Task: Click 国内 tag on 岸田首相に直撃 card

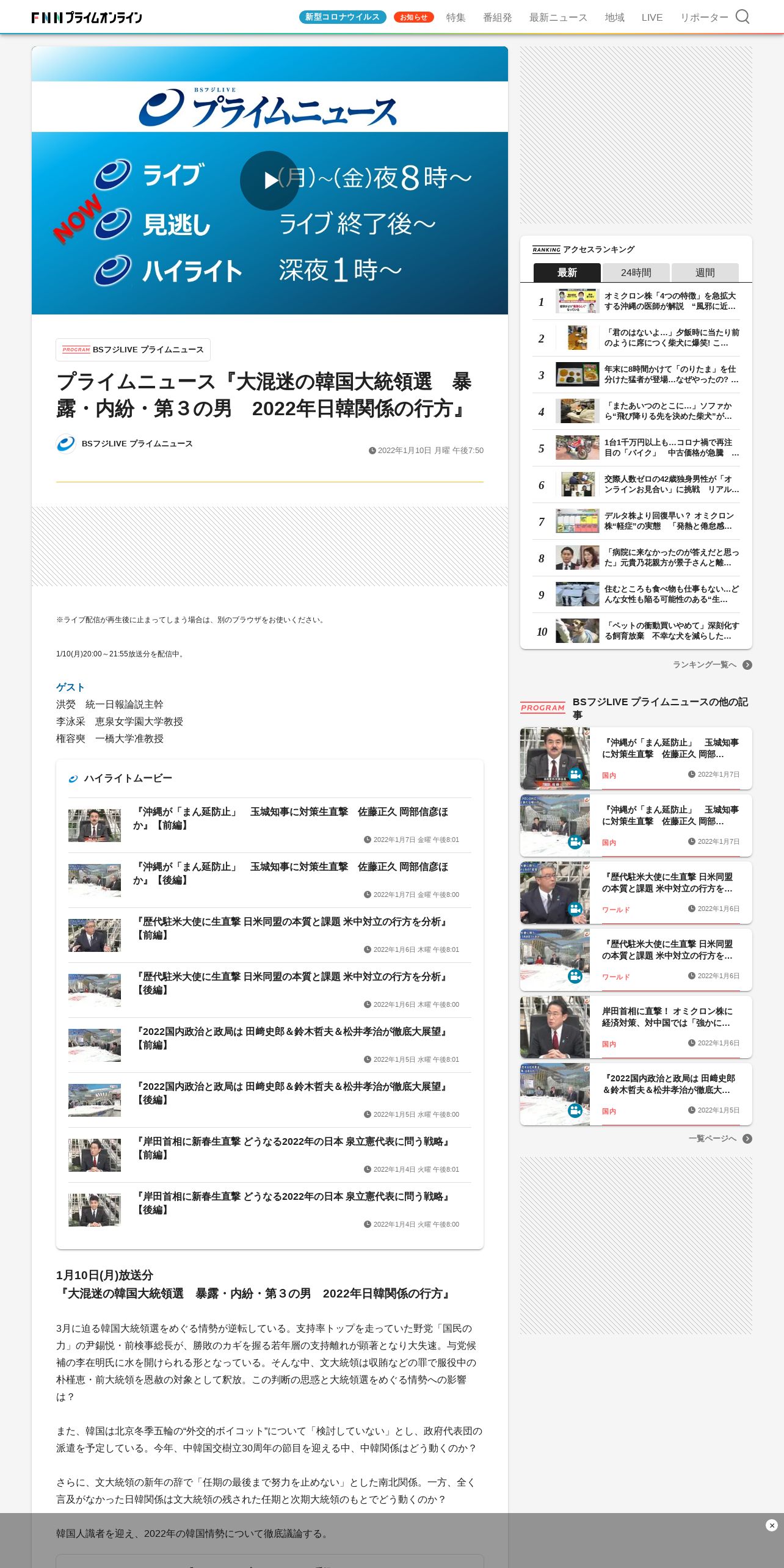Action: 609,1044
